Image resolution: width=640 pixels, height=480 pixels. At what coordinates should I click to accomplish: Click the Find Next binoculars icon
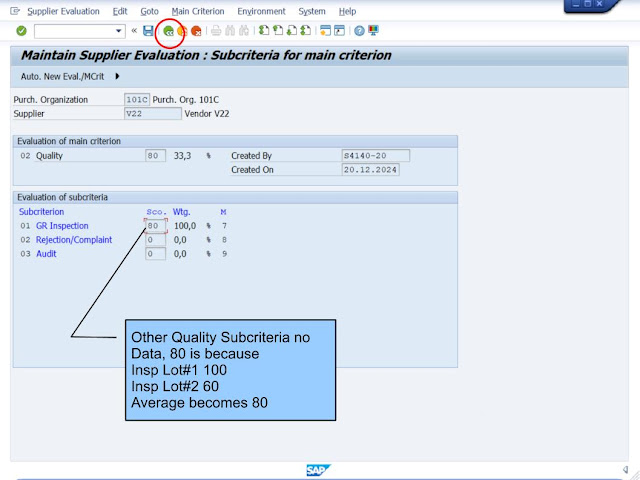pyautogui.click(x=244, y=31)
